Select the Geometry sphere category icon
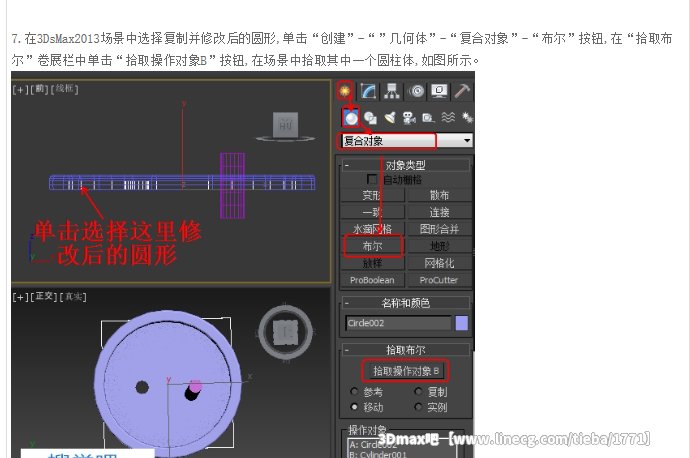The image size is (690, 458). (x=351, y=117)
